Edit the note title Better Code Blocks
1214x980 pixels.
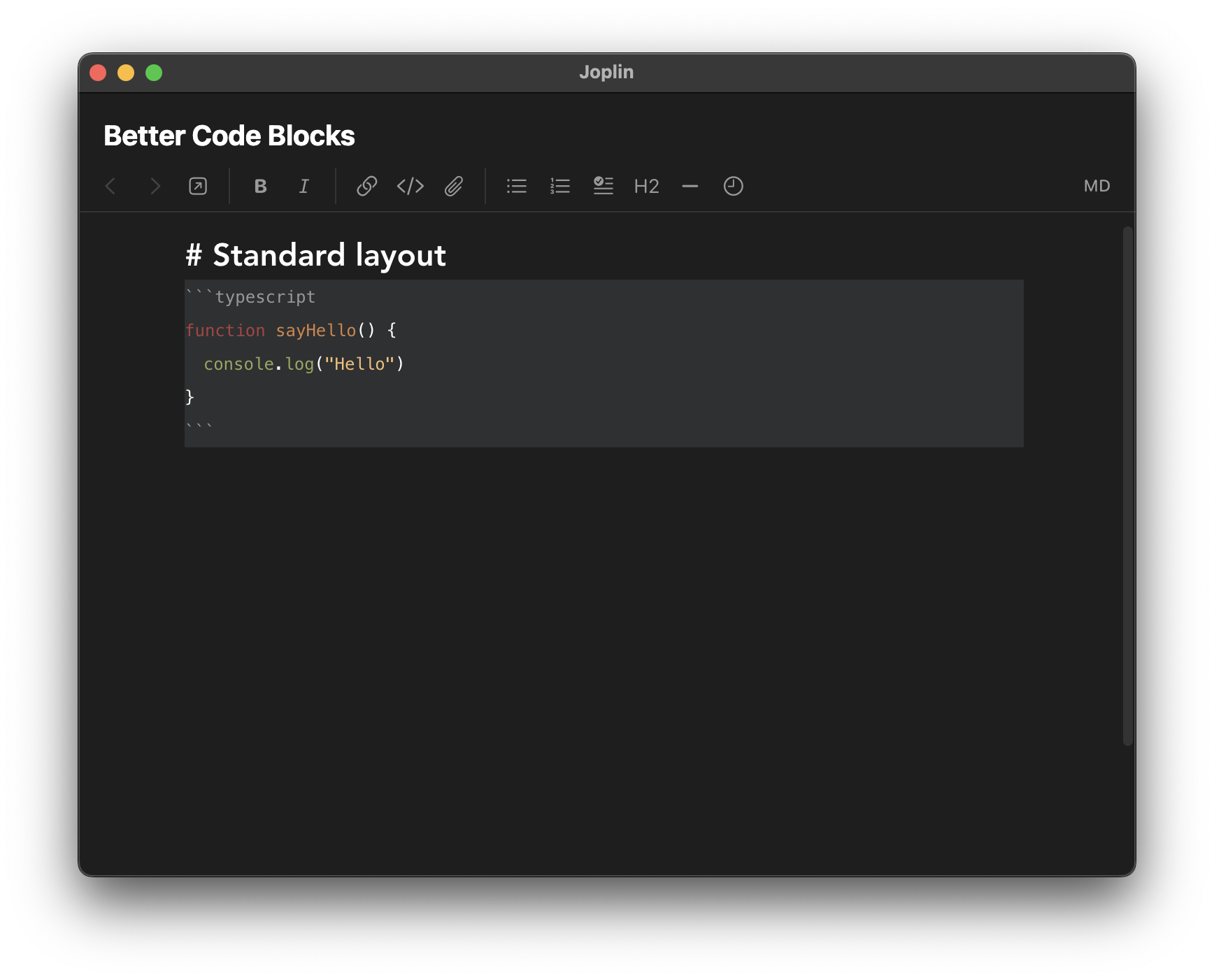click(229, 136)
